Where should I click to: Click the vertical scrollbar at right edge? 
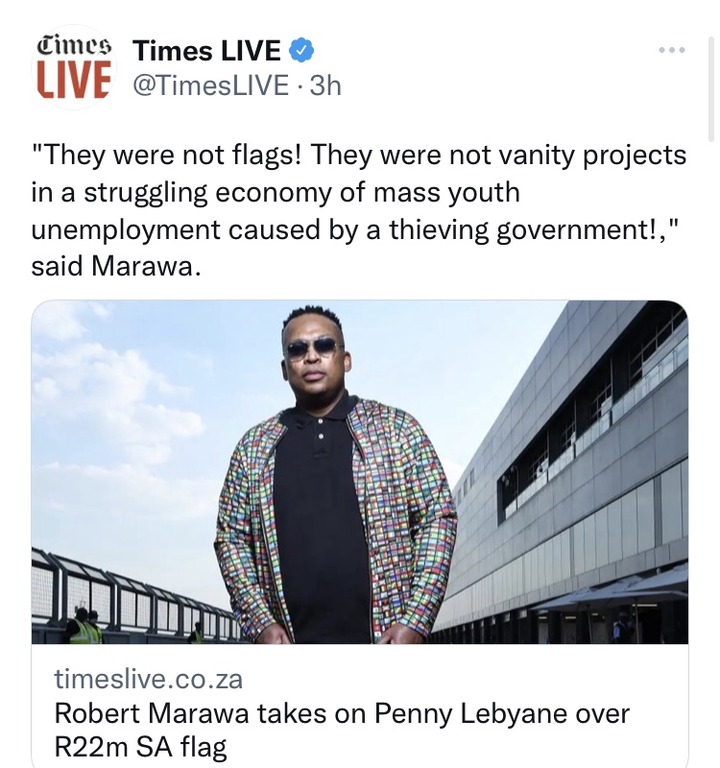(711, 89)
